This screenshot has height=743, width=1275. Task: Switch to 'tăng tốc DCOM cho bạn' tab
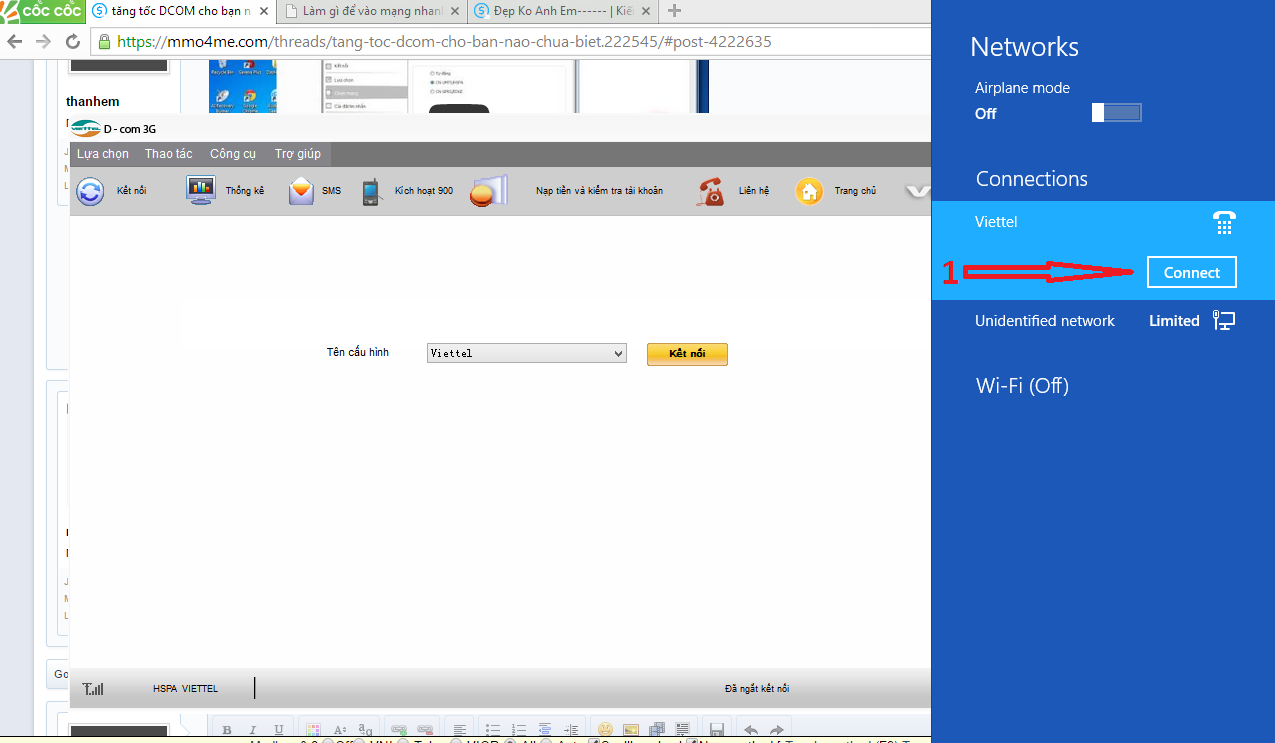179,11
